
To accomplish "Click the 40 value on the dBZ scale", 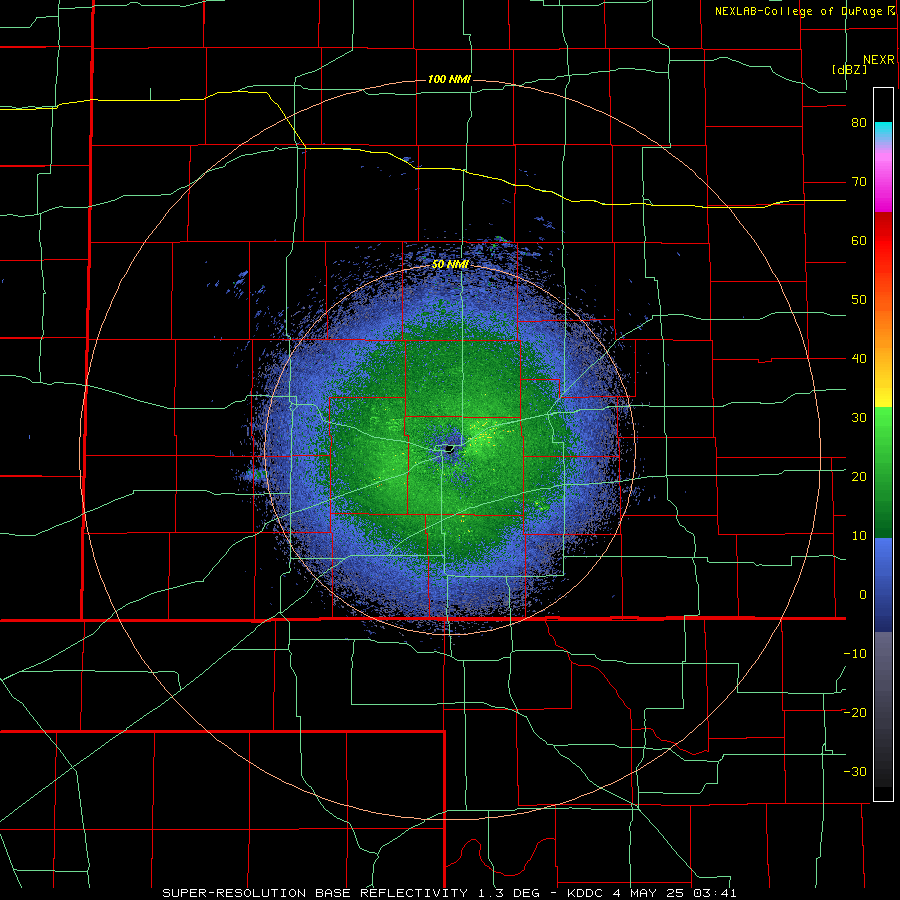I will pyautogui.click(x=859, y=359).
